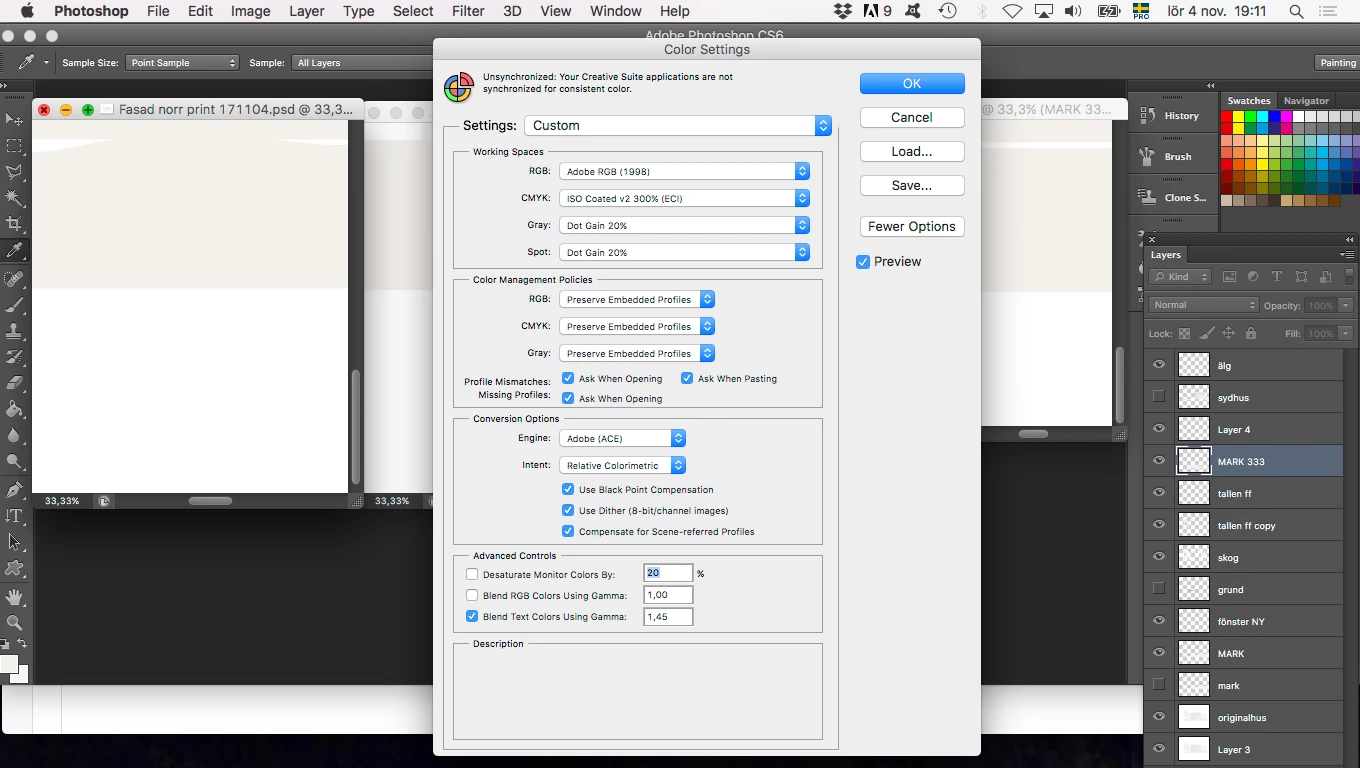1360x768 pixels.
Task: Open the Clone Source panel icon
Action: [1147, 198]
